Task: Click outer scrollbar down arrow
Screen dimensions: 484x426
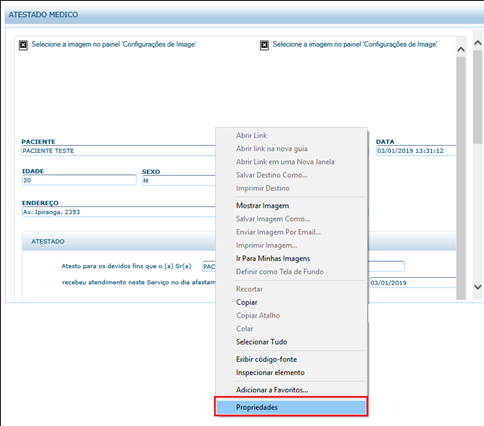Action: pos(478,287)
